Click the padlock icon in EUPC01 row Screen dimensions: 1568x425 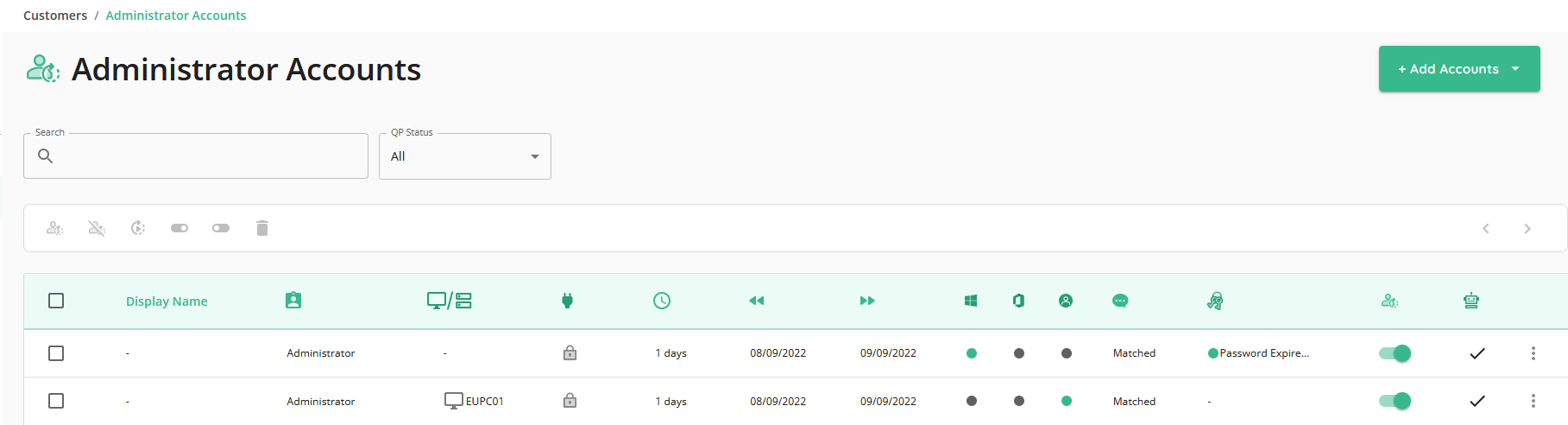[x=570, y=401]
